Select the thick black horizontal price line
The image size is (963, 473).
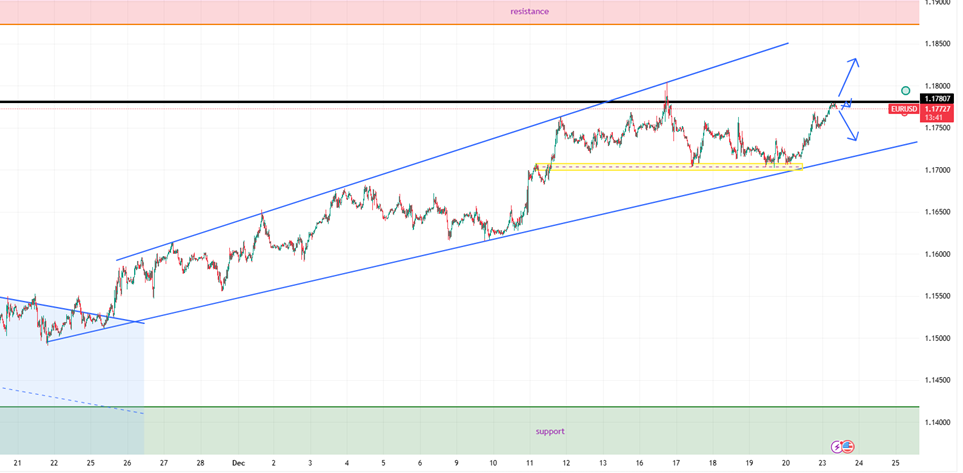(x=400, y=102)
